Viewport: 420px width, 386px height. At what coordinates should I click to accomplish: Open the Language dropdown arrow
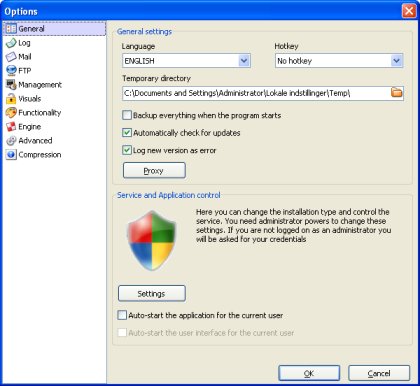(x=244, y=61)
